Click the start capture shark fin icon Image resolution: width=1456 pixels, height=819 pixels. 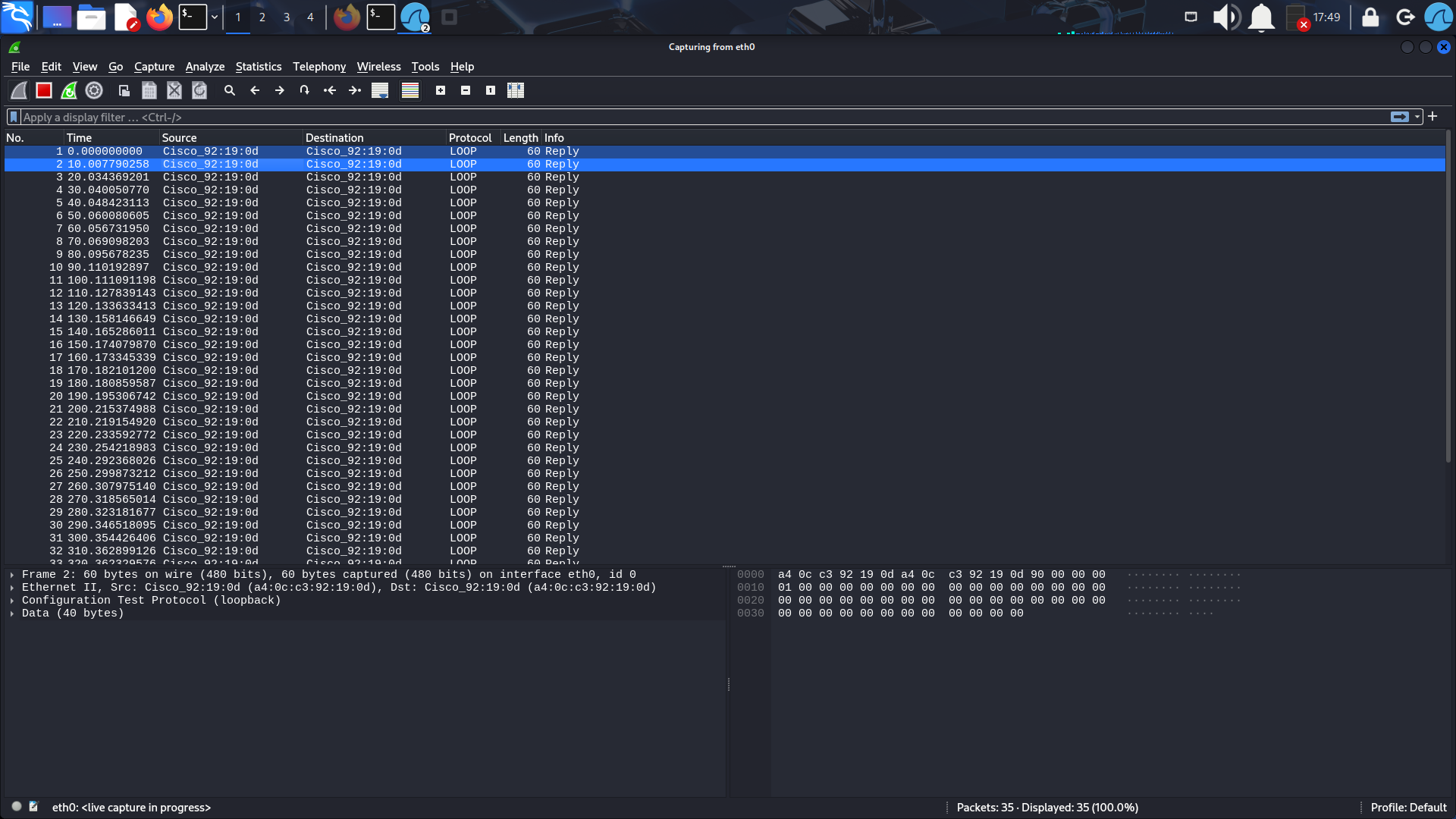19,90
